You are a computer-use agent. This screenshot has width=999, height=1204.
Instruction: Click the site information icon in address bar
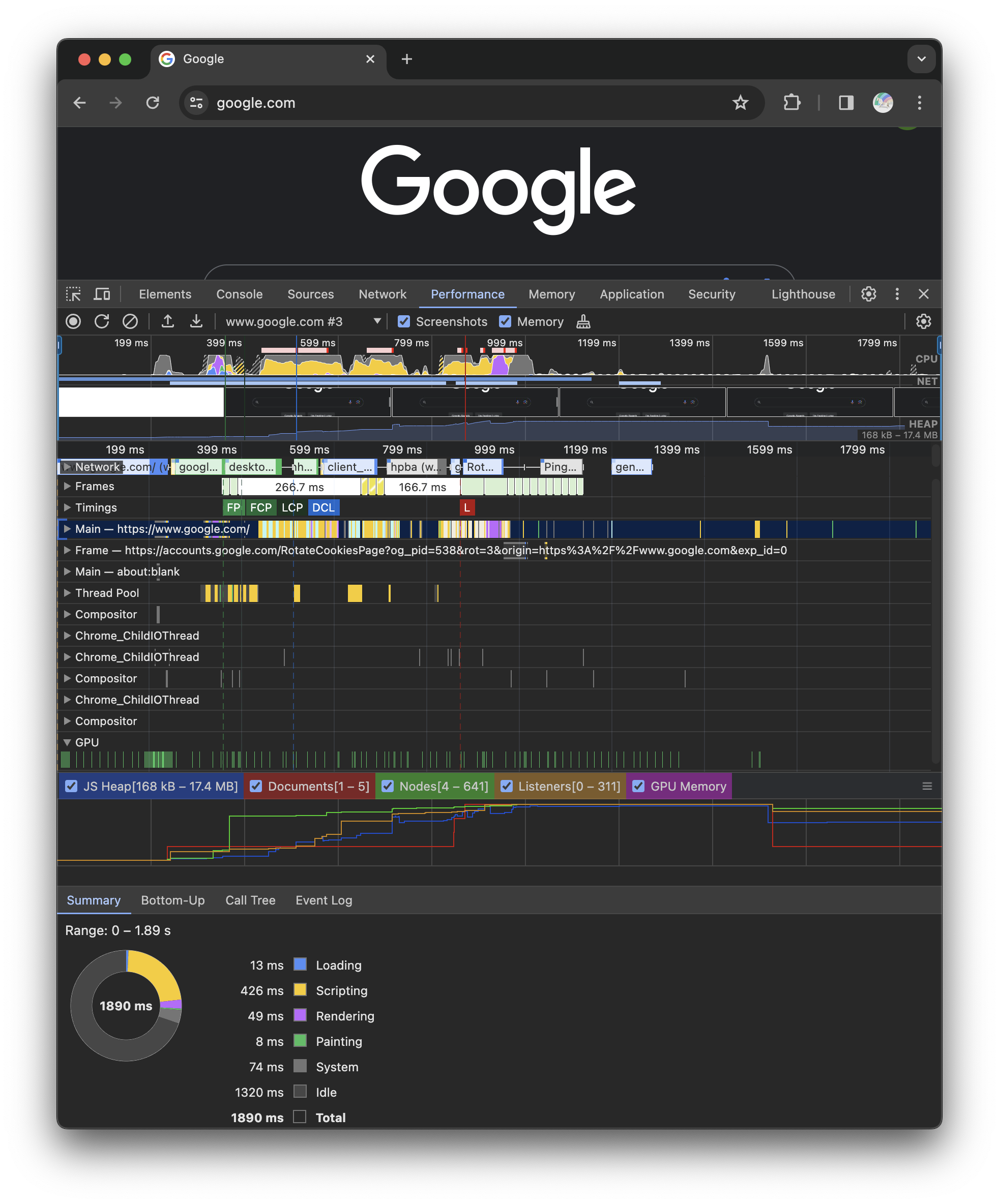pos(196,103)
